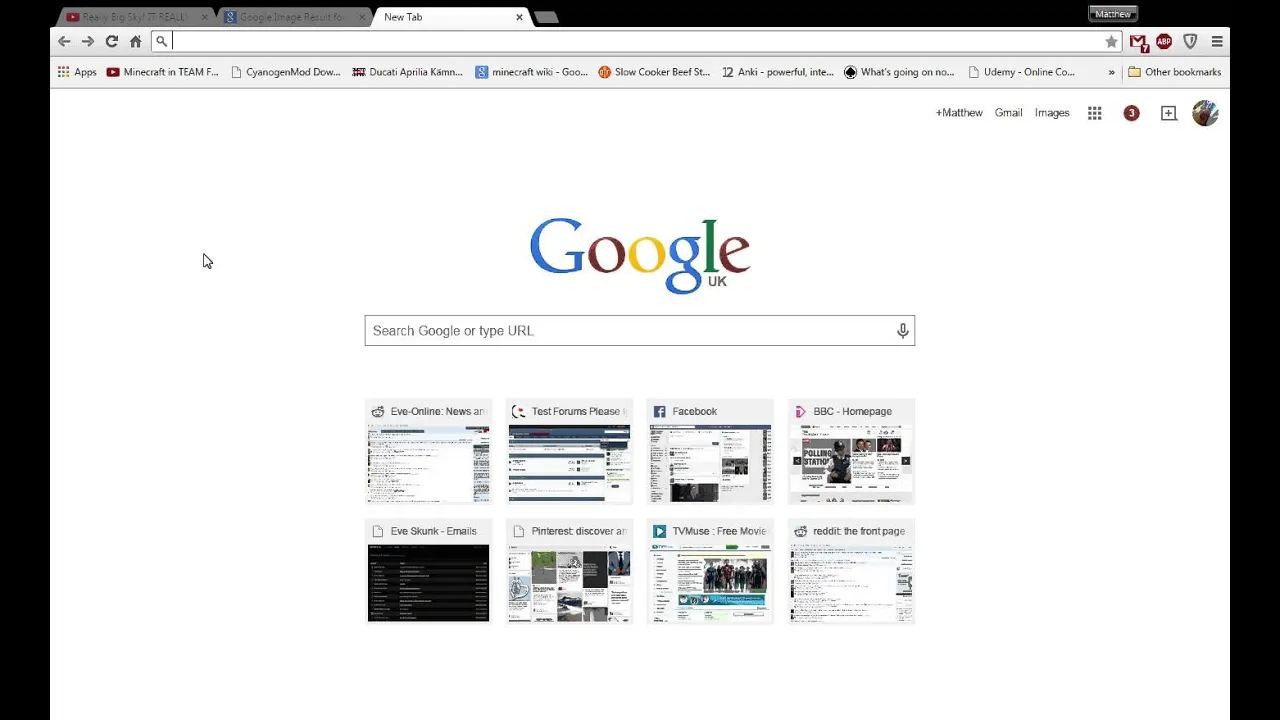
Task: Open the Home page icon
Action: [x=136, y=41]
